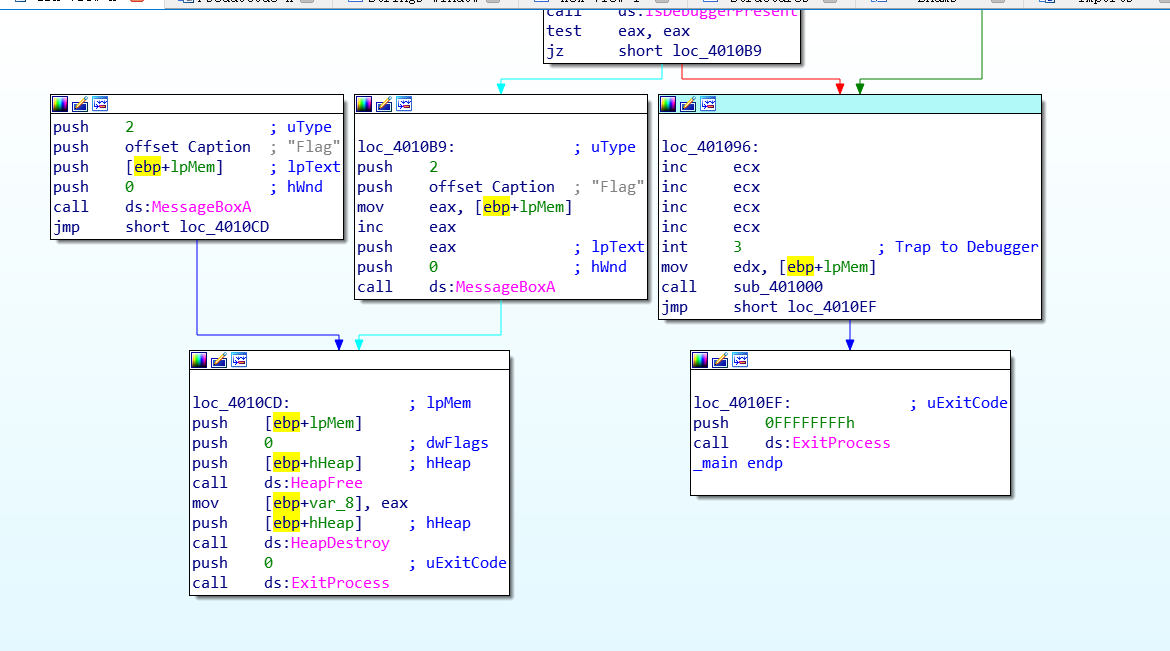This screenshot has width=1170, height=651.
Task: Edit label icon in loc_401096 block
Action: point(689,104)
